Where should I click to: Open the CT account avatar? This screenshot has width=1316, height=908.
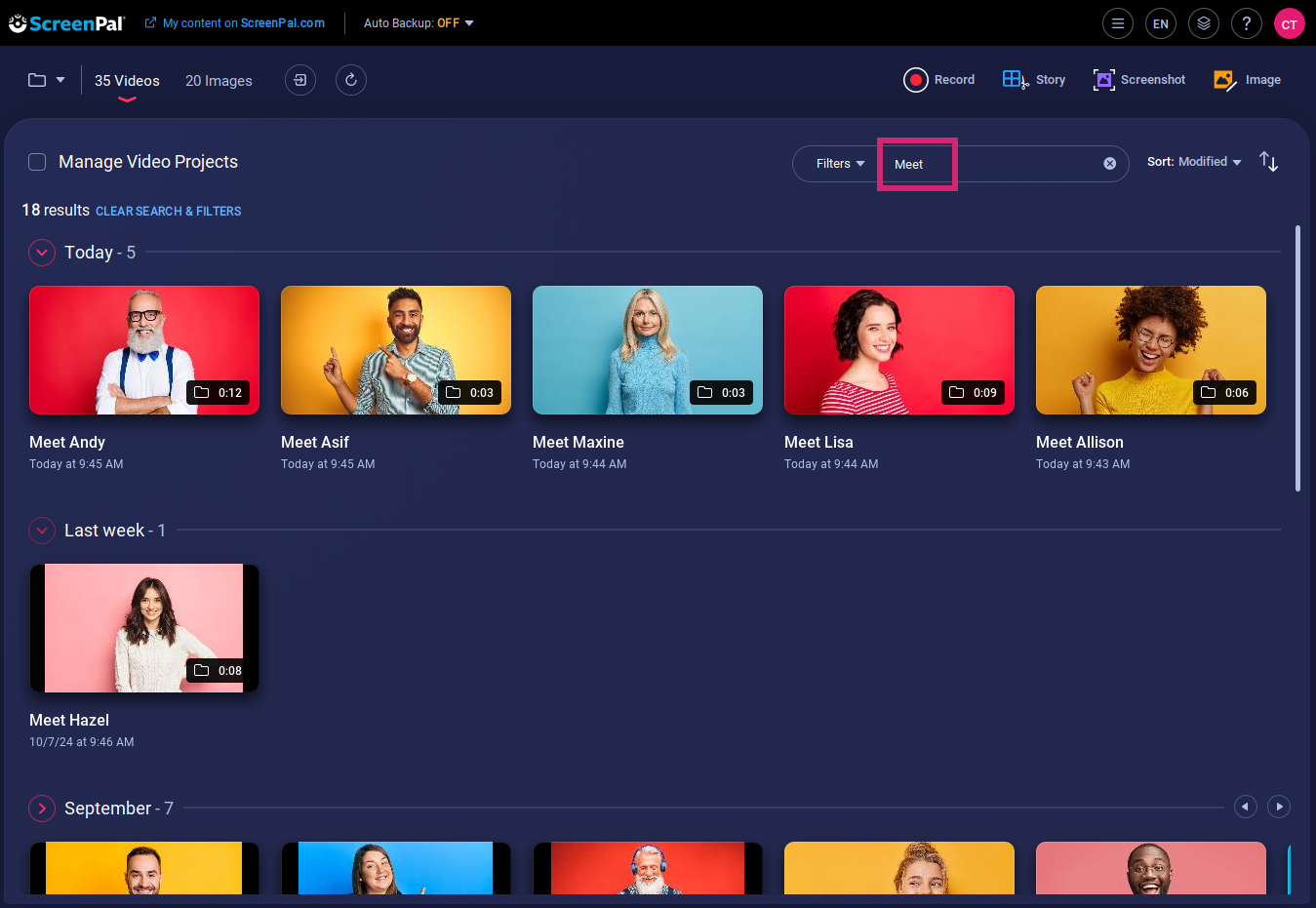[x=1290, y=23]
